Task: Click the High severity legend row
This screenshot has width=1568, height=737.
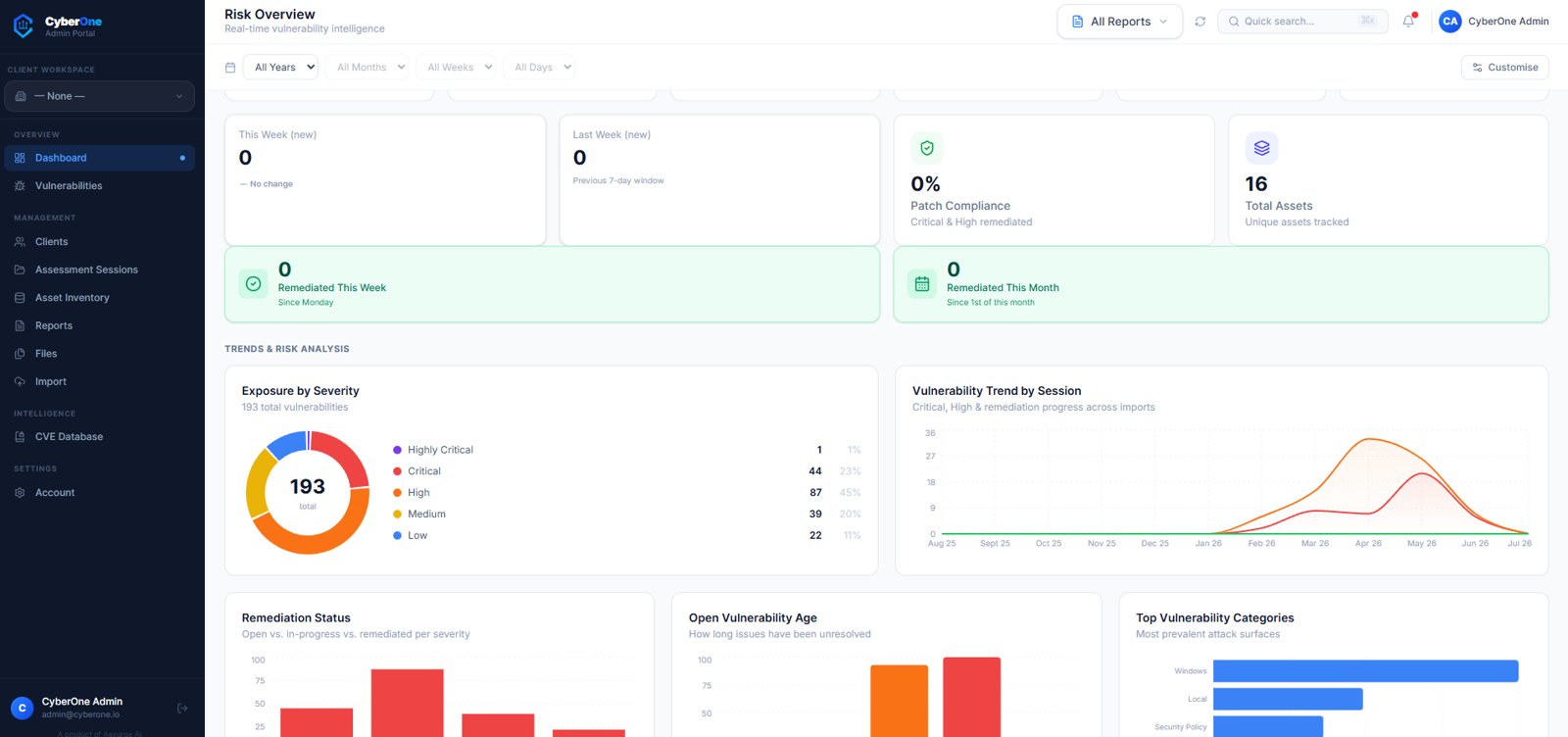Action: tap(626, 493)
